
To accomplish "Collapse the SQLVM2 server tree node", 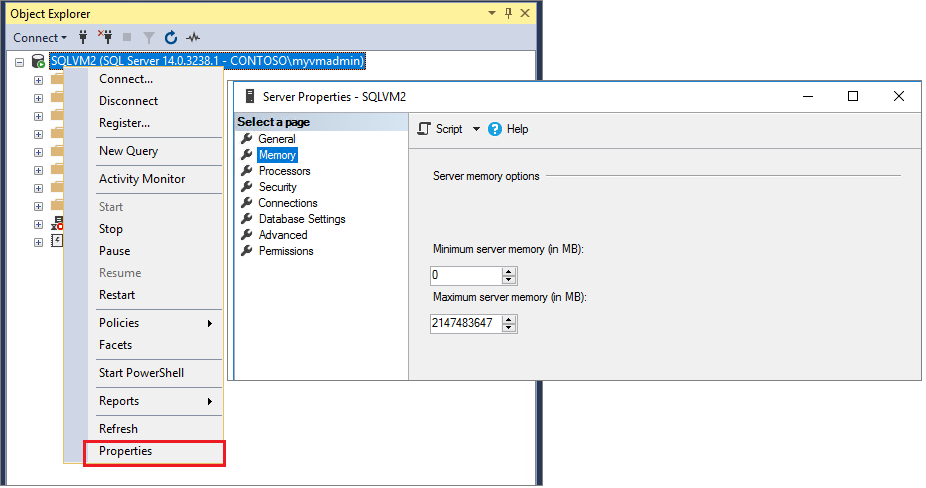I will tap(19, 62).
